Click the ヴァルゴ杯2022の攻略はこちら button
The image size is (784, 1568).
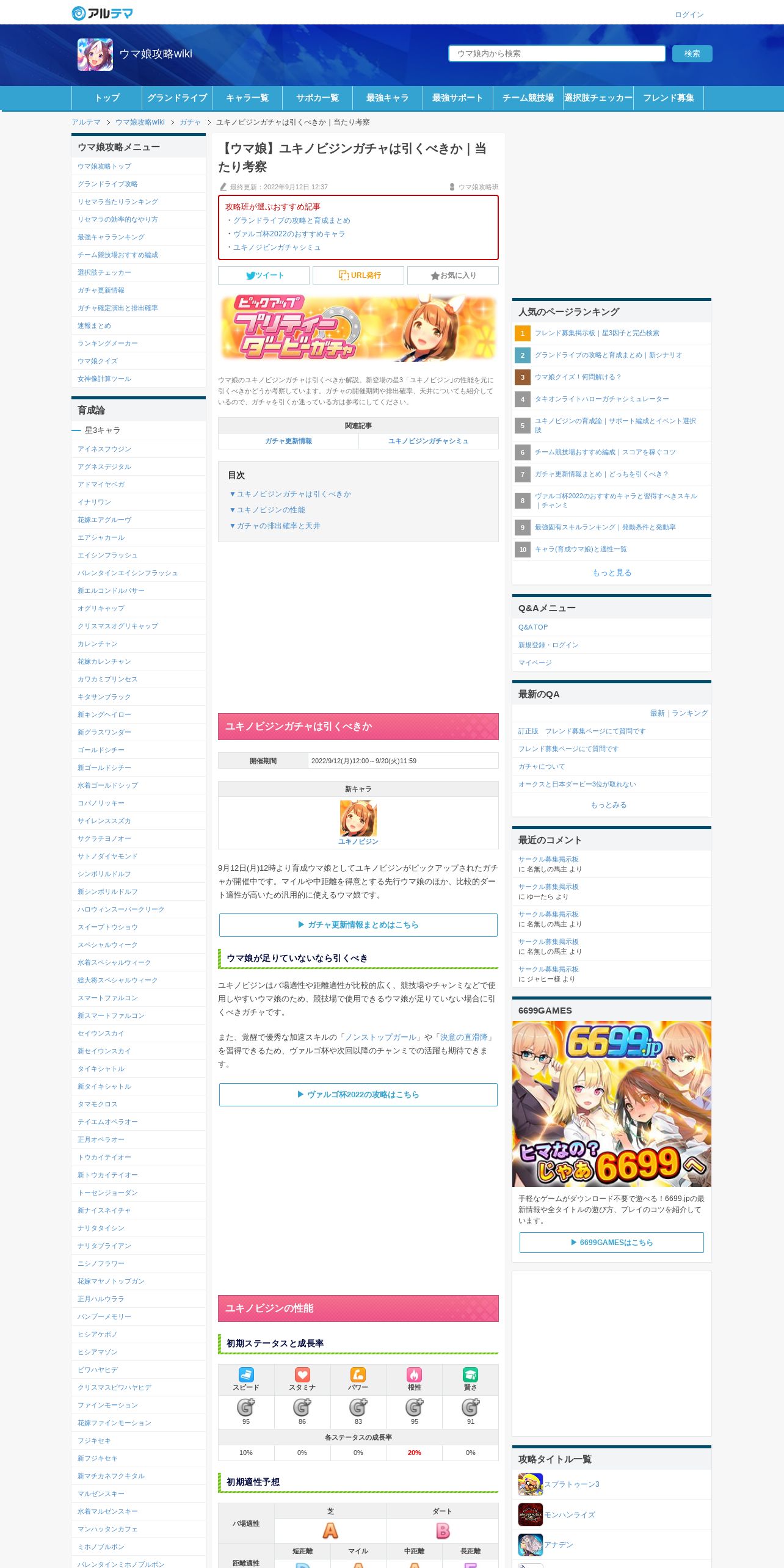point(358,1094)
